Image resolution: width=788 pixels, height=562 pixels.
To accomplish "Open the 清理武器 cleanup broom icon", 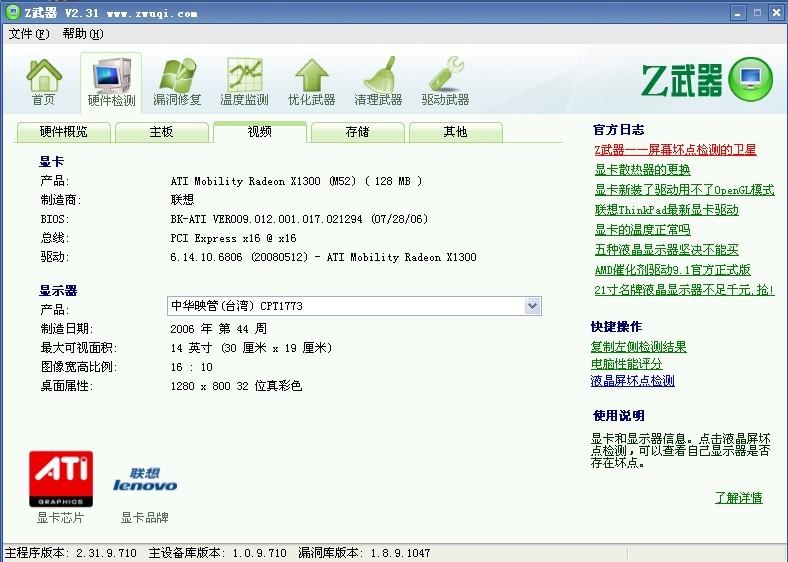I will pos(378,82).
